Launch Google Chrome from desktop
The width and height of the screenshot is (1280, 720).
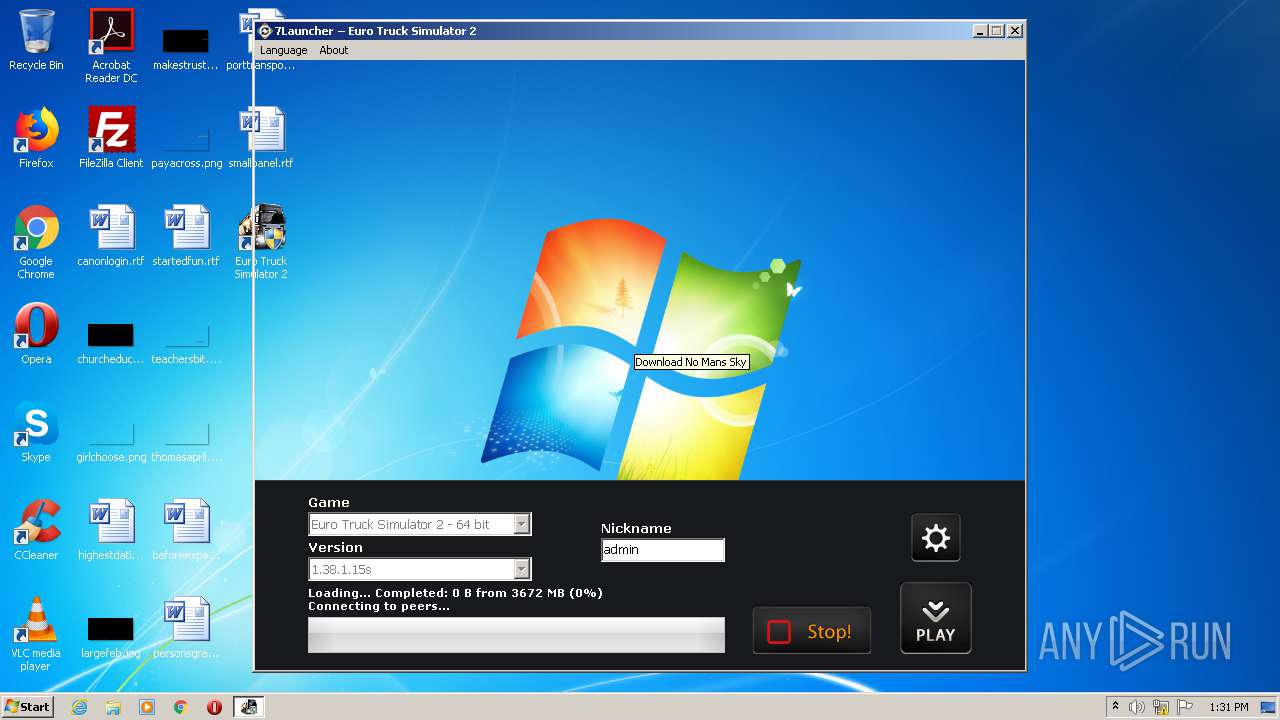point(36,242)
